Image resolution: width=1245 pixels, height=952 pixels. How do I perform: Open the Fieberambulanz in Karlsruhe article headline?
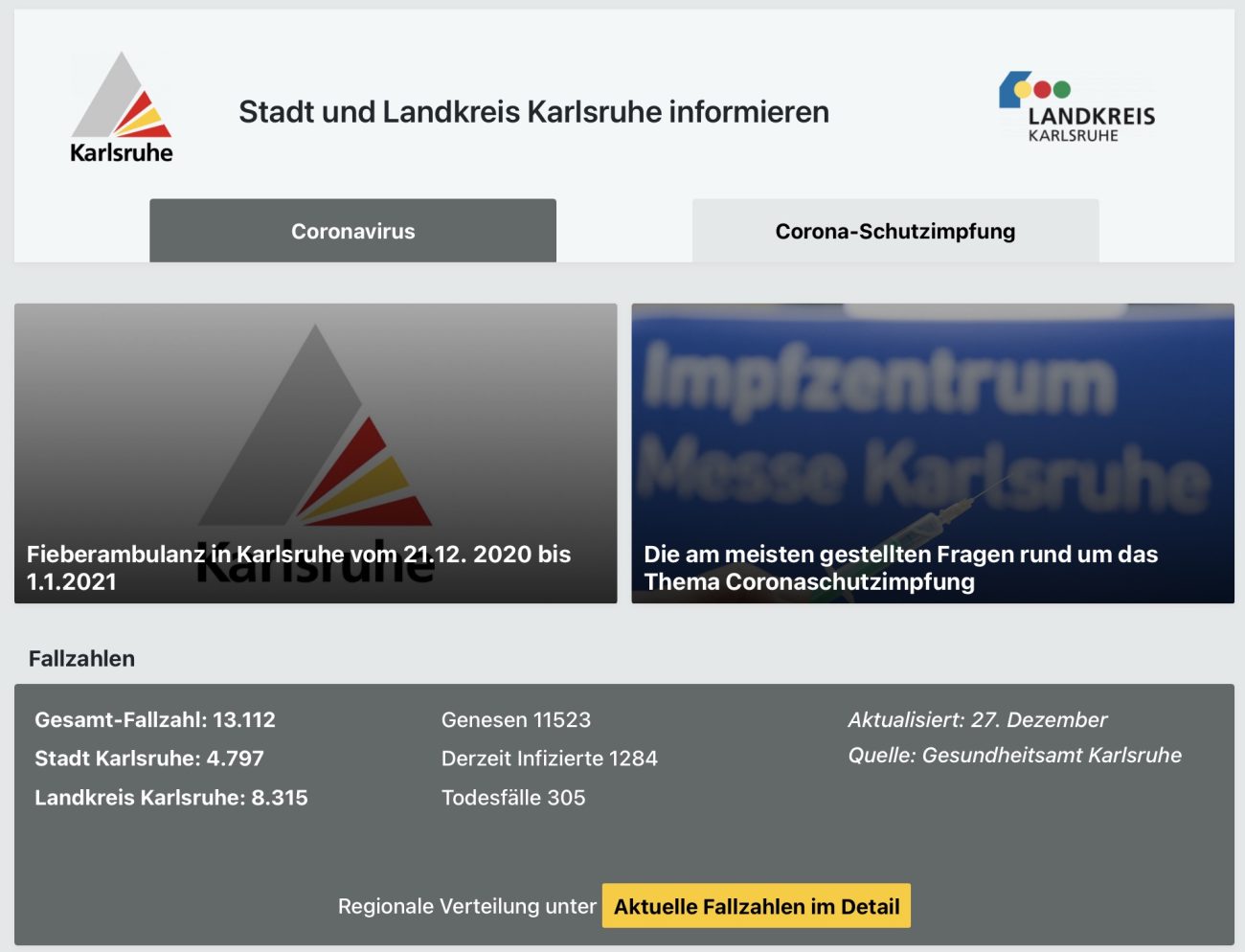pyautogui.click(x=299, y=567)
